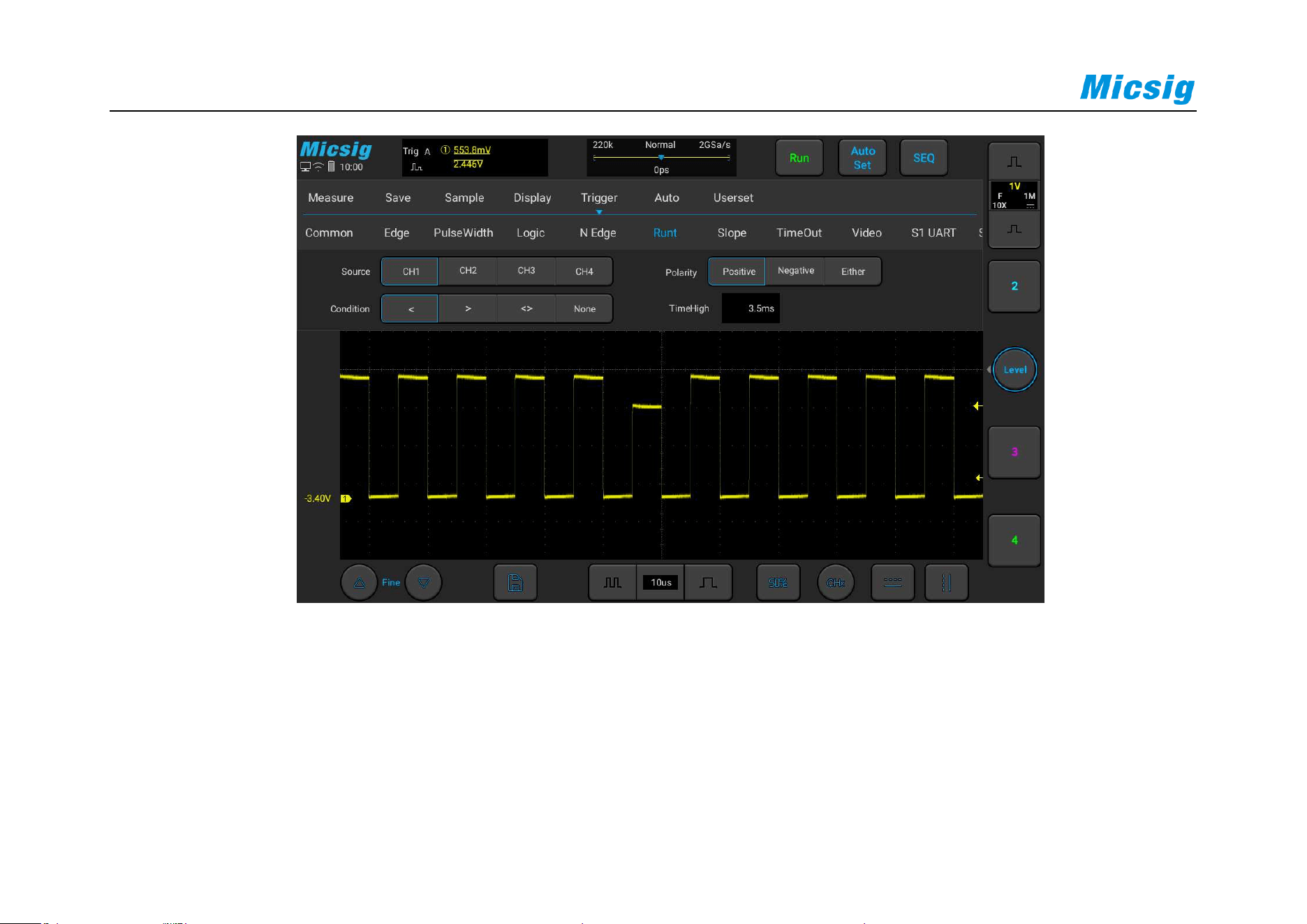1307x924 pixels.
Task: Tap the 10us timebase value
Action: coord(660,583)
